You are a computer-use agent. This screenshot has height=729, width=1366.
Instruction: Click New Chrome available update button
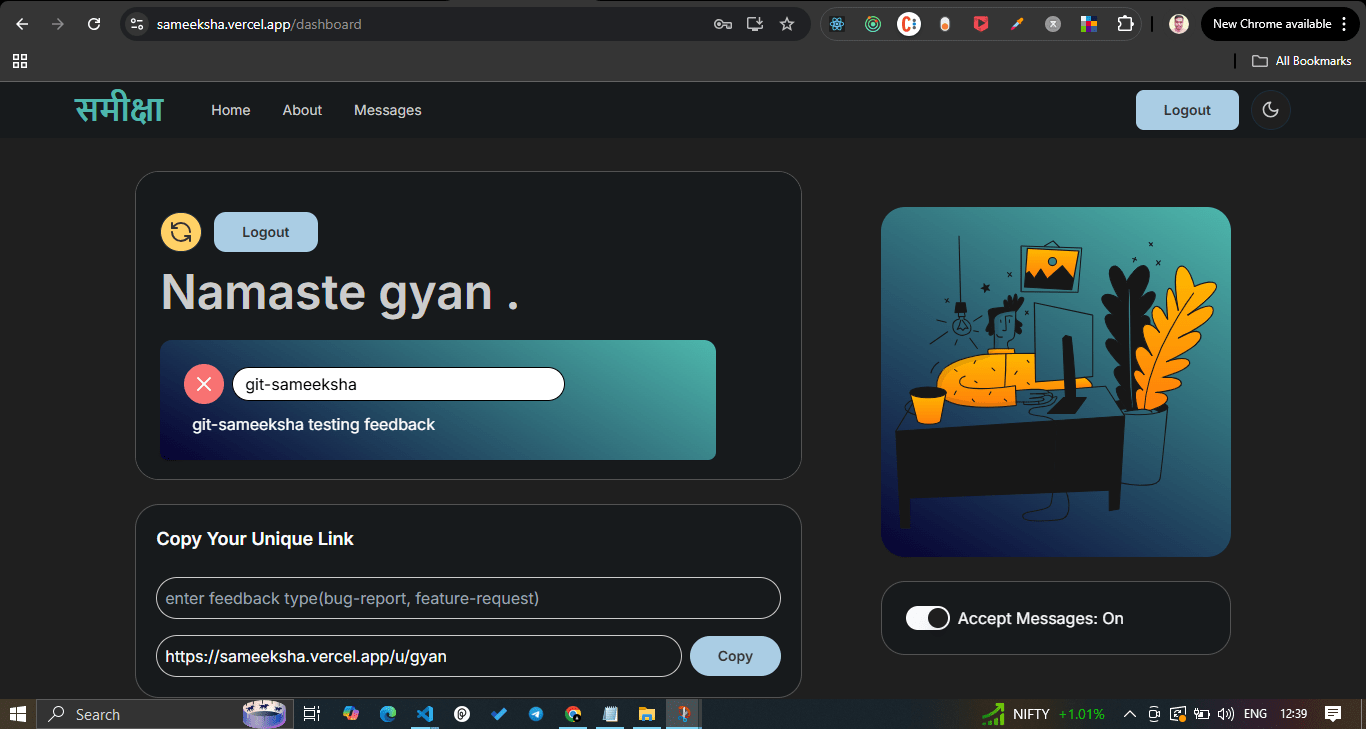coord(1280,24)
